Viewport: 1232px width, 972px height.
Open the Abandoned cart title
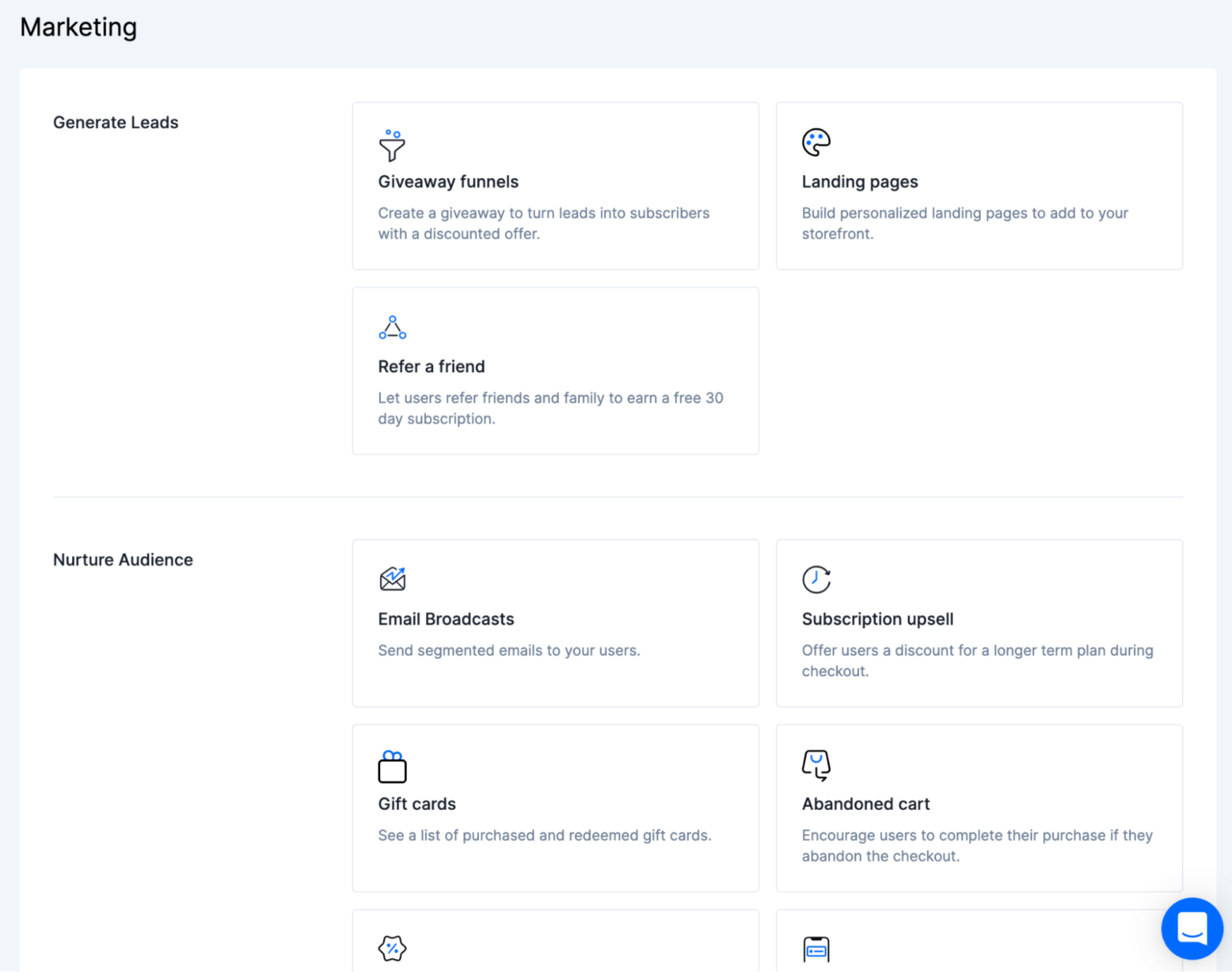coord(865,804)
